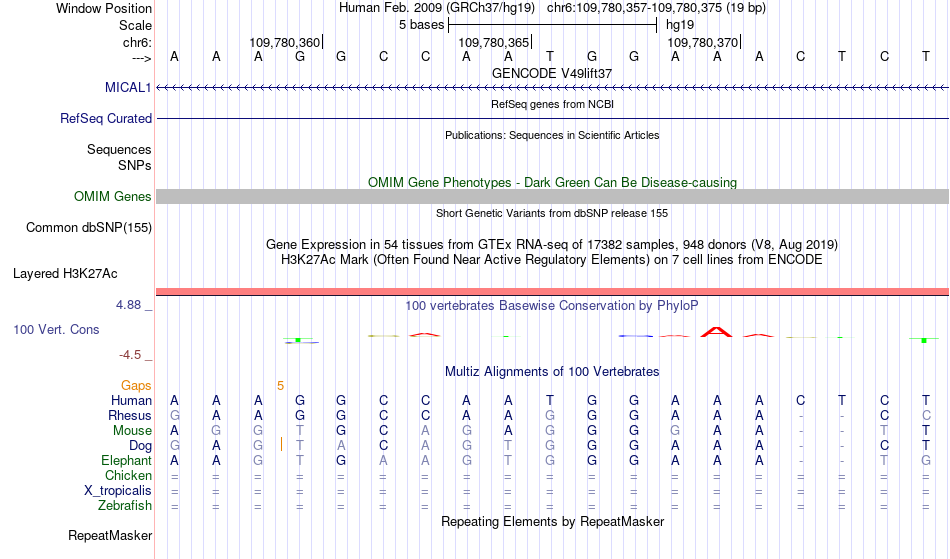Select the Human alignment row label

pos(131,400)
